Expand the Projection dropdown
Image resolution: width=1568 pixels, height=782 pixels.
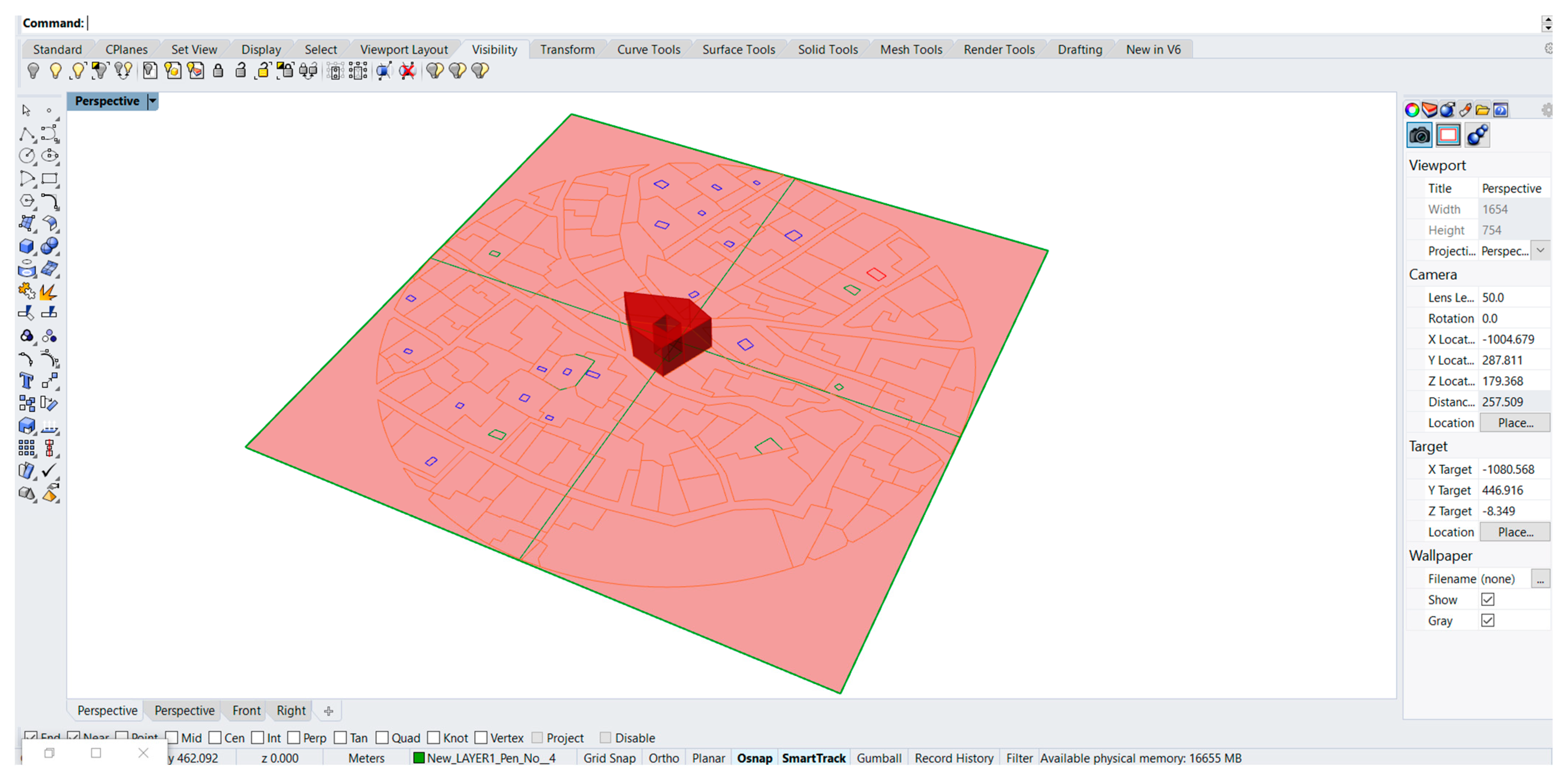(1540, 251)
